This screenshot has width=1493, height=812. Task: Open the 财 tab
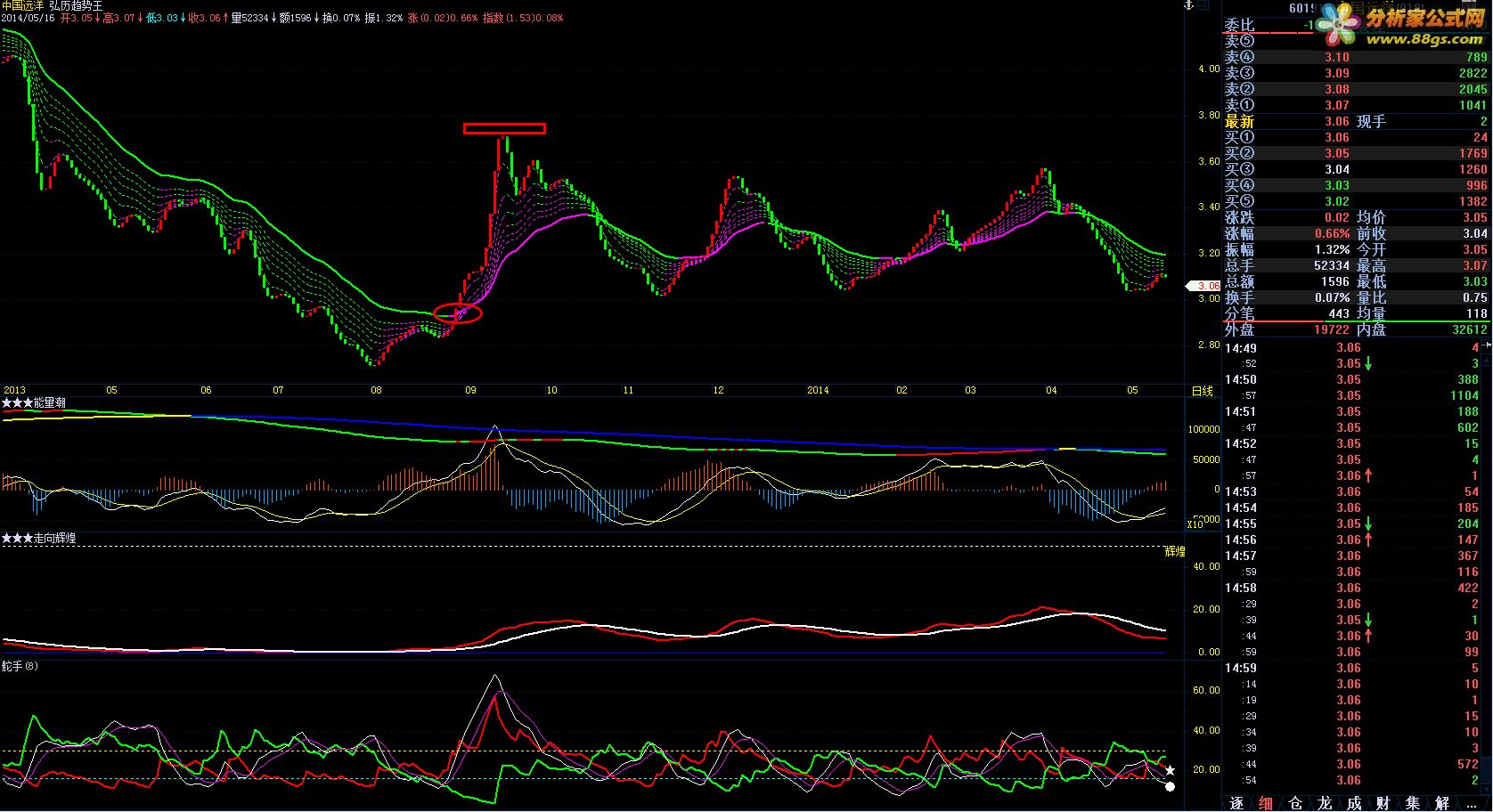click(x=1383, y=803)
